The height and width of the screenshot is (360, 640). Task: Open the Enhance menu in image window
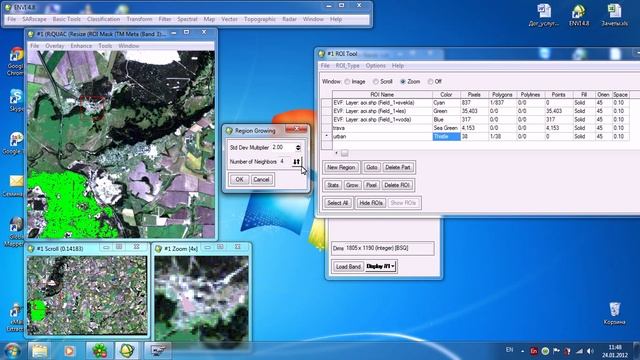coord(81,46)
